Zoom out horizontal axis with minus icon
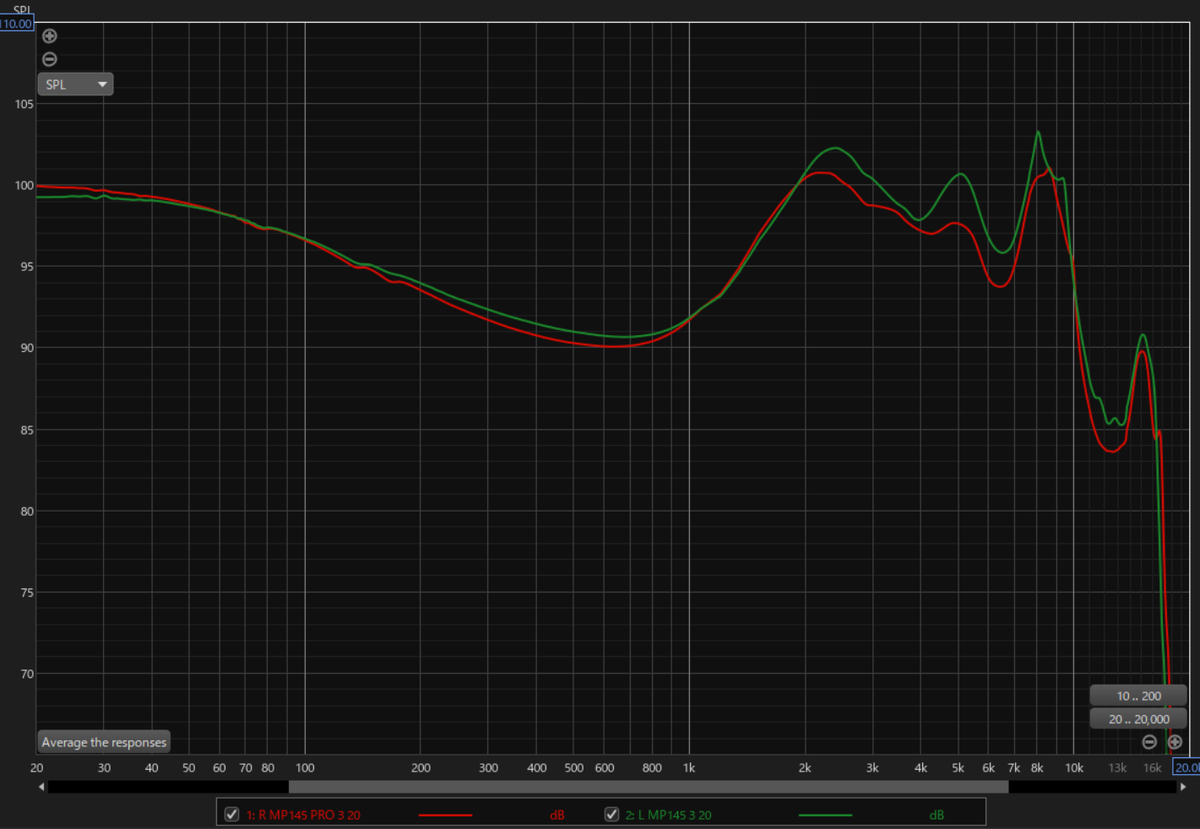 tap(1150, 742)
